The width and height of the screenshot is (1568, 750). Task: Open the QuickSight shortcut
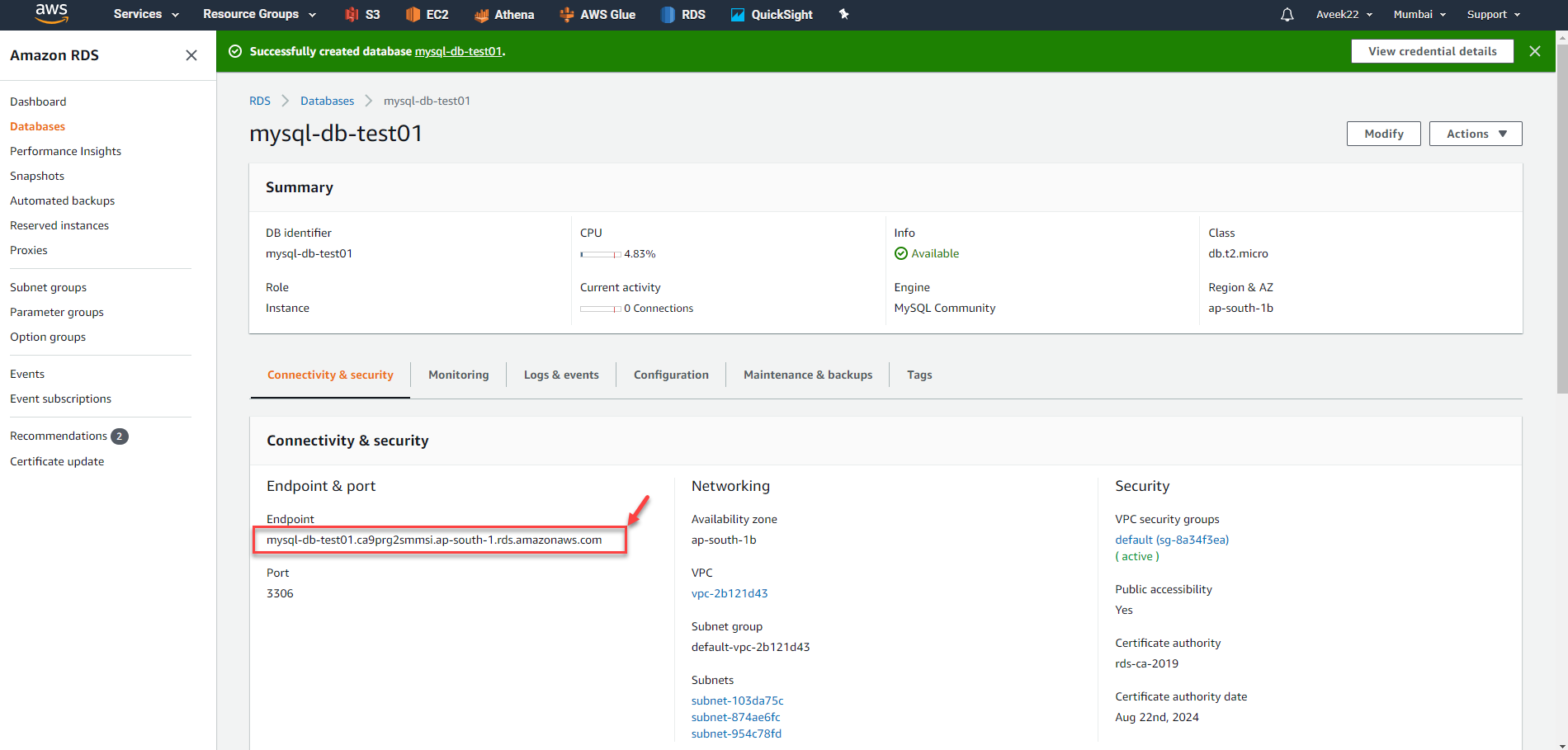(772, 14)
